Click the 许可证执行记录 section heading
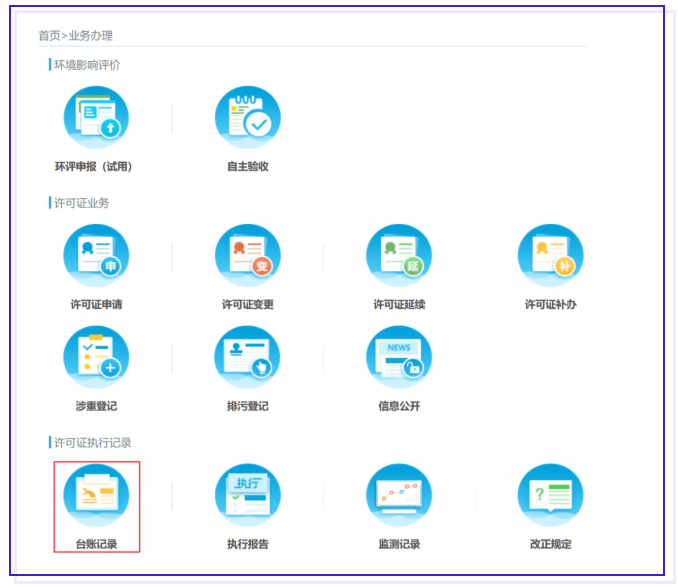This screenshot has width=678, height=587. (x=93, y=442)
